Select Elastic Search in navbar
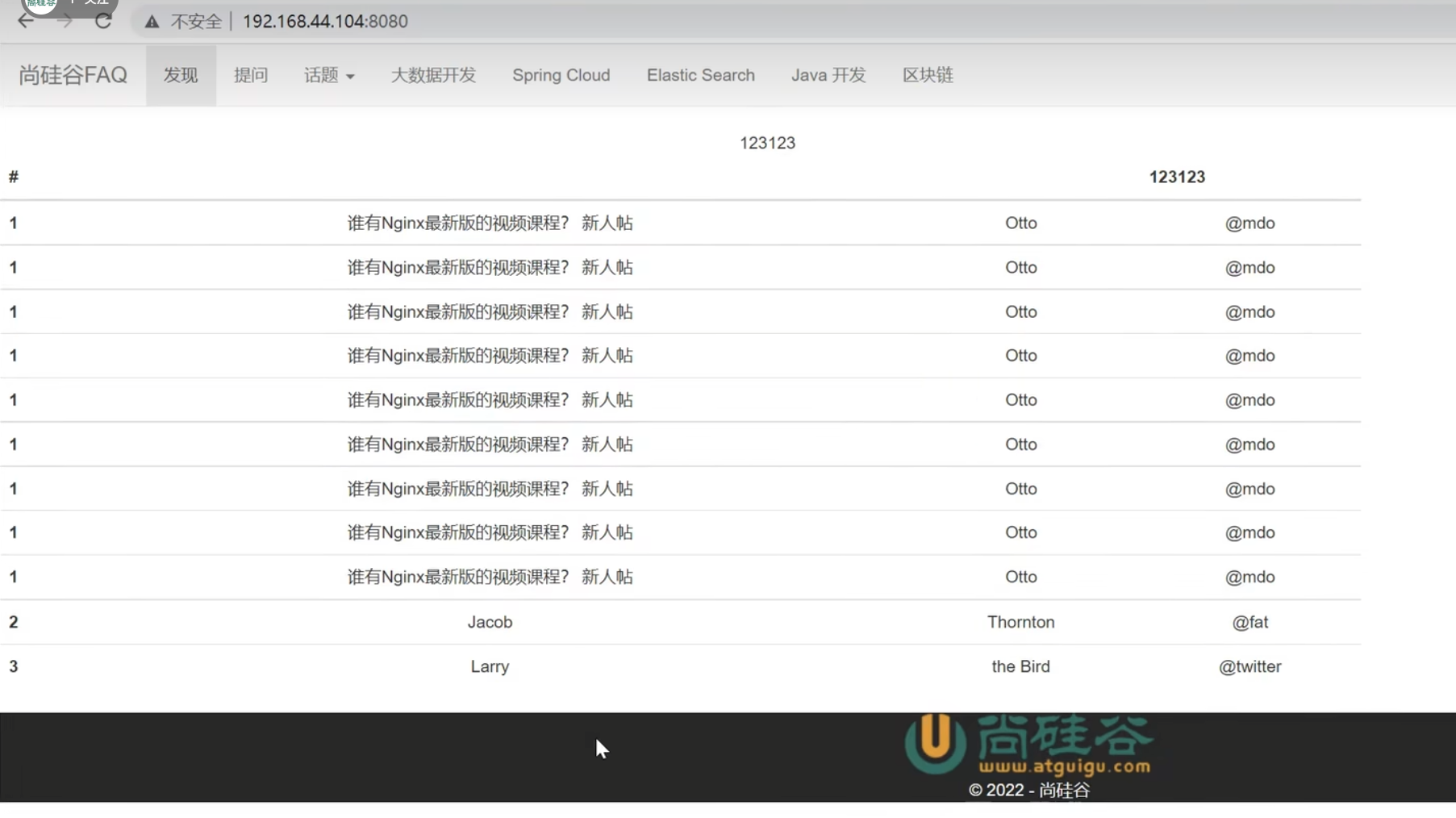The image size is (1456, 818). point(700,75)
